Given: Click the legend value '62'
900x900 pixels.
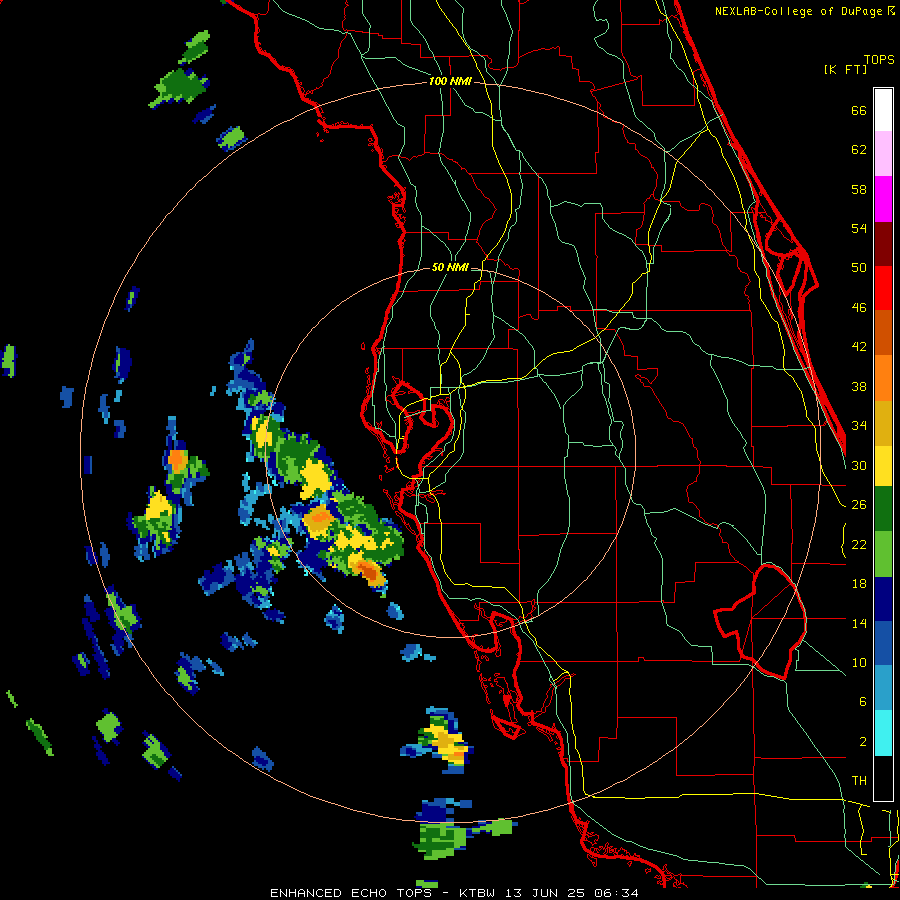Looking at the screenshot, I should pyautogui.click(x=859, y=150).
